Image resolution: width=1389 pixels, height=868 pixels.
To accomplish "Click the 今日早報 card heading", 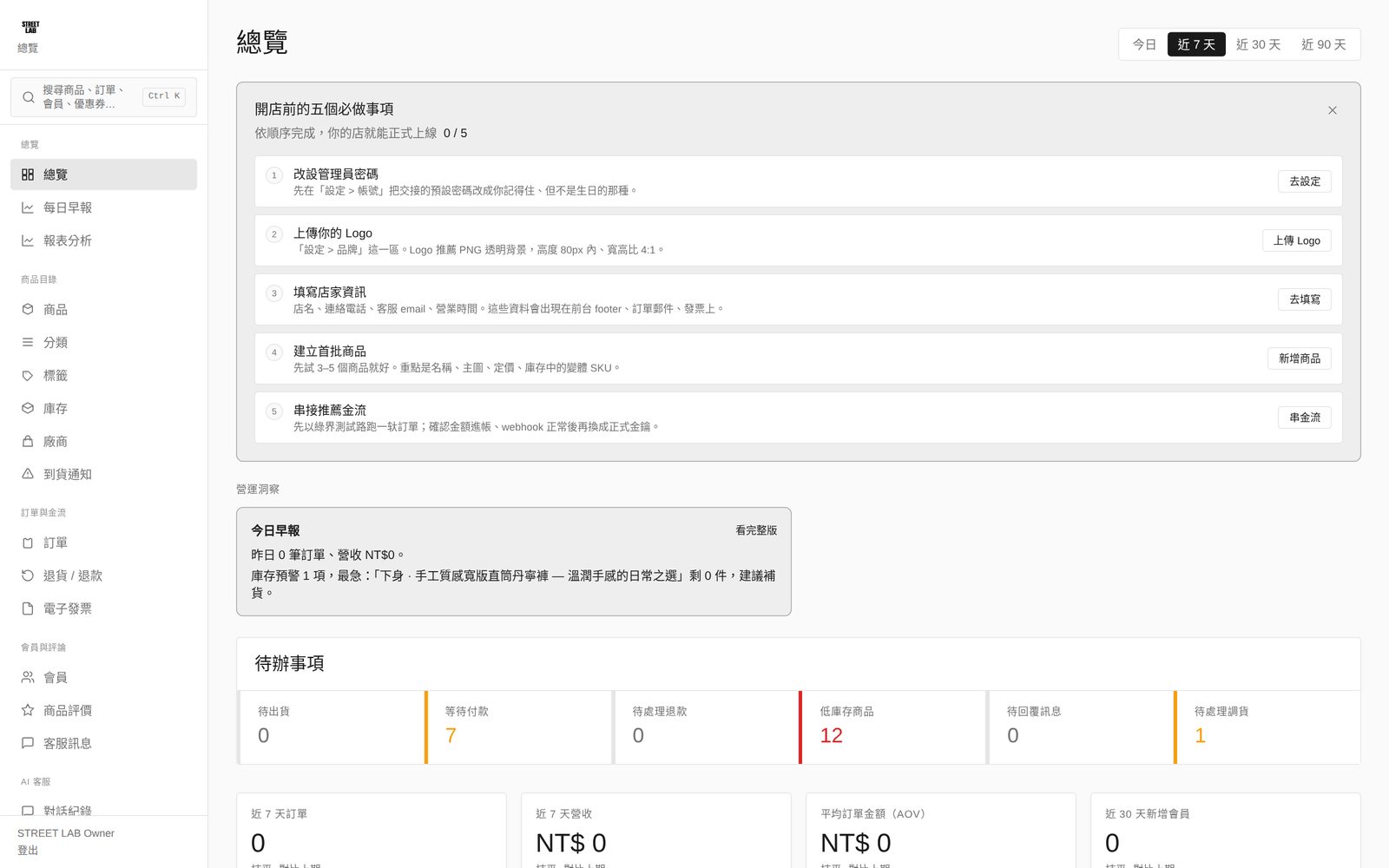I will (x=275, y=530).
